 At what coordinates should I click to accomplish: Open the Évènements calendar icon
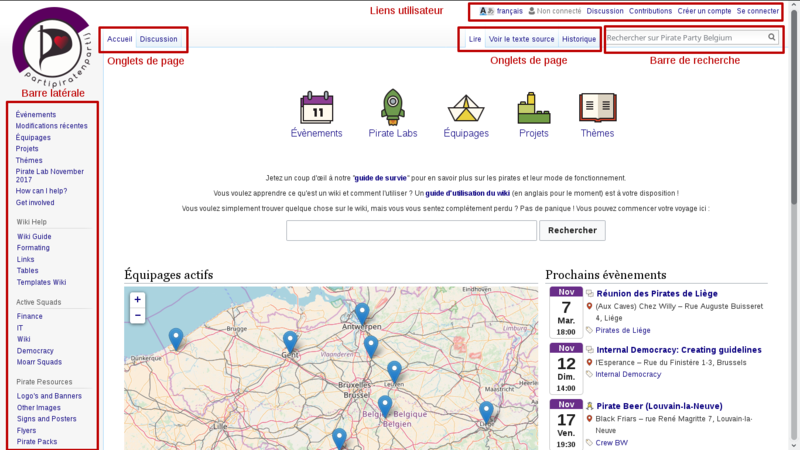tap(316, 106)
